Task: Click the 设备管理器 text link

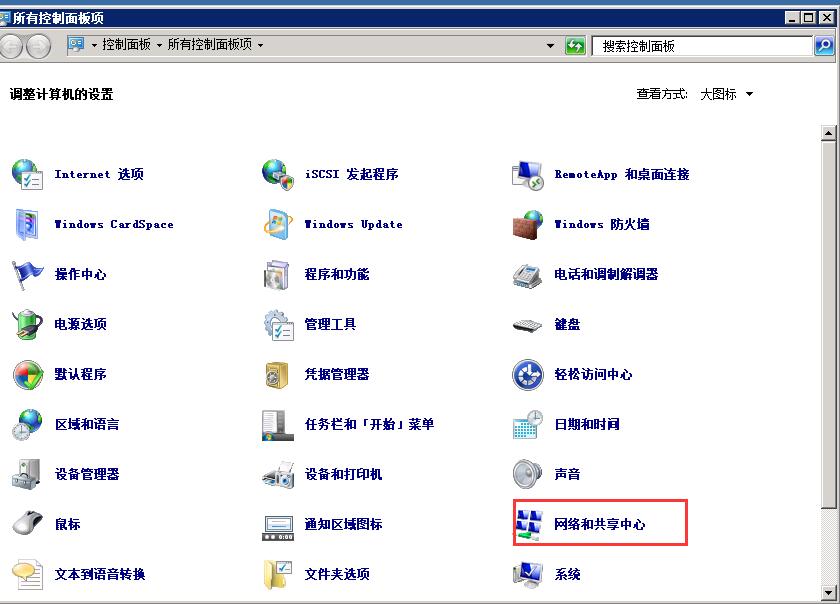Action: tap(87, 474)
